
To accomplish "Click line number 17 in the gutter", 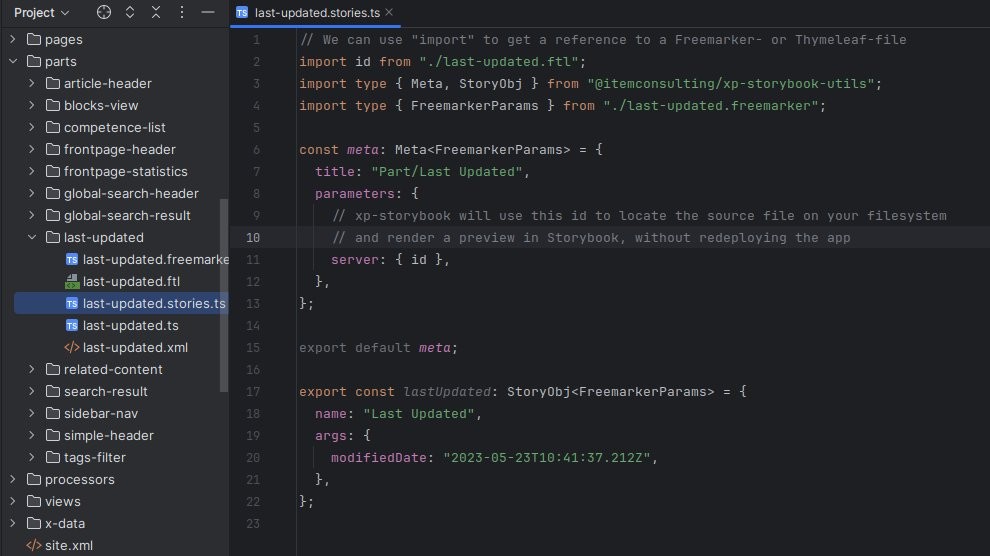I will tap(253, 391).
